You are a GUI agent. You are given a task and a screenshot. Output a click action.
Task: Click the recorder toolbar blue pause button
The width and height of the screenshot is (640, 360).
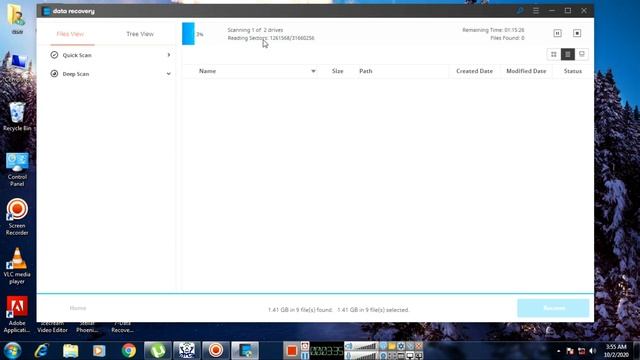[305, 355]
